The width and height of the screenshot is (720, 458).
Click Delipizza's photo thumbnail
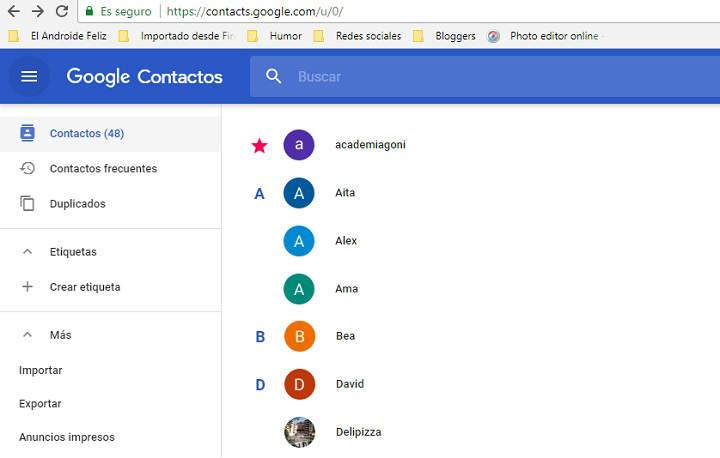tap(300, 432)
